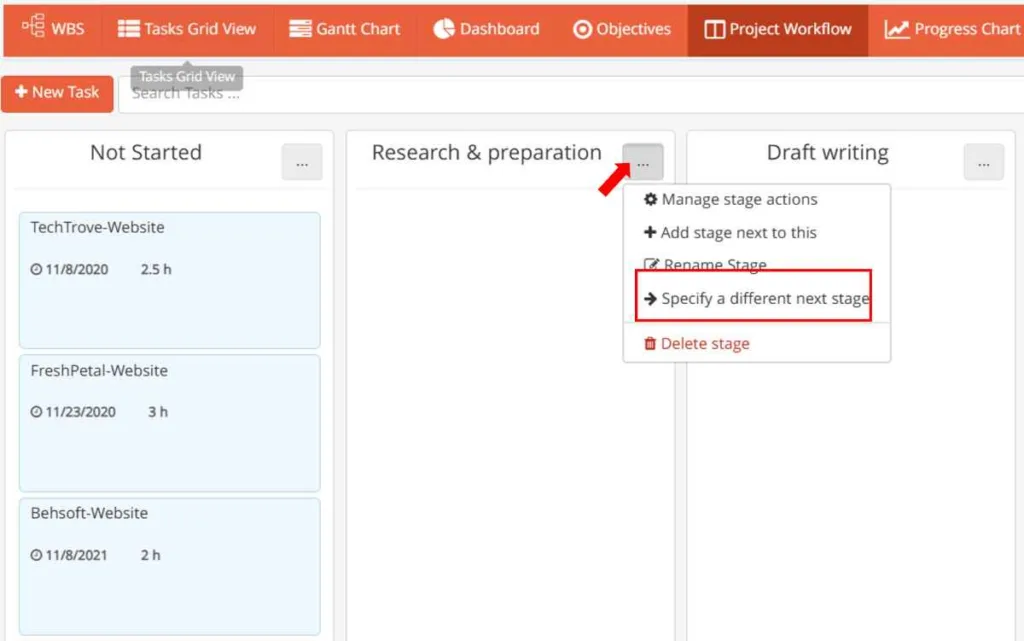This screenshot has width=1024, height=641.
Task: Open the WBS view tab
Action: [x=53, y=29]
